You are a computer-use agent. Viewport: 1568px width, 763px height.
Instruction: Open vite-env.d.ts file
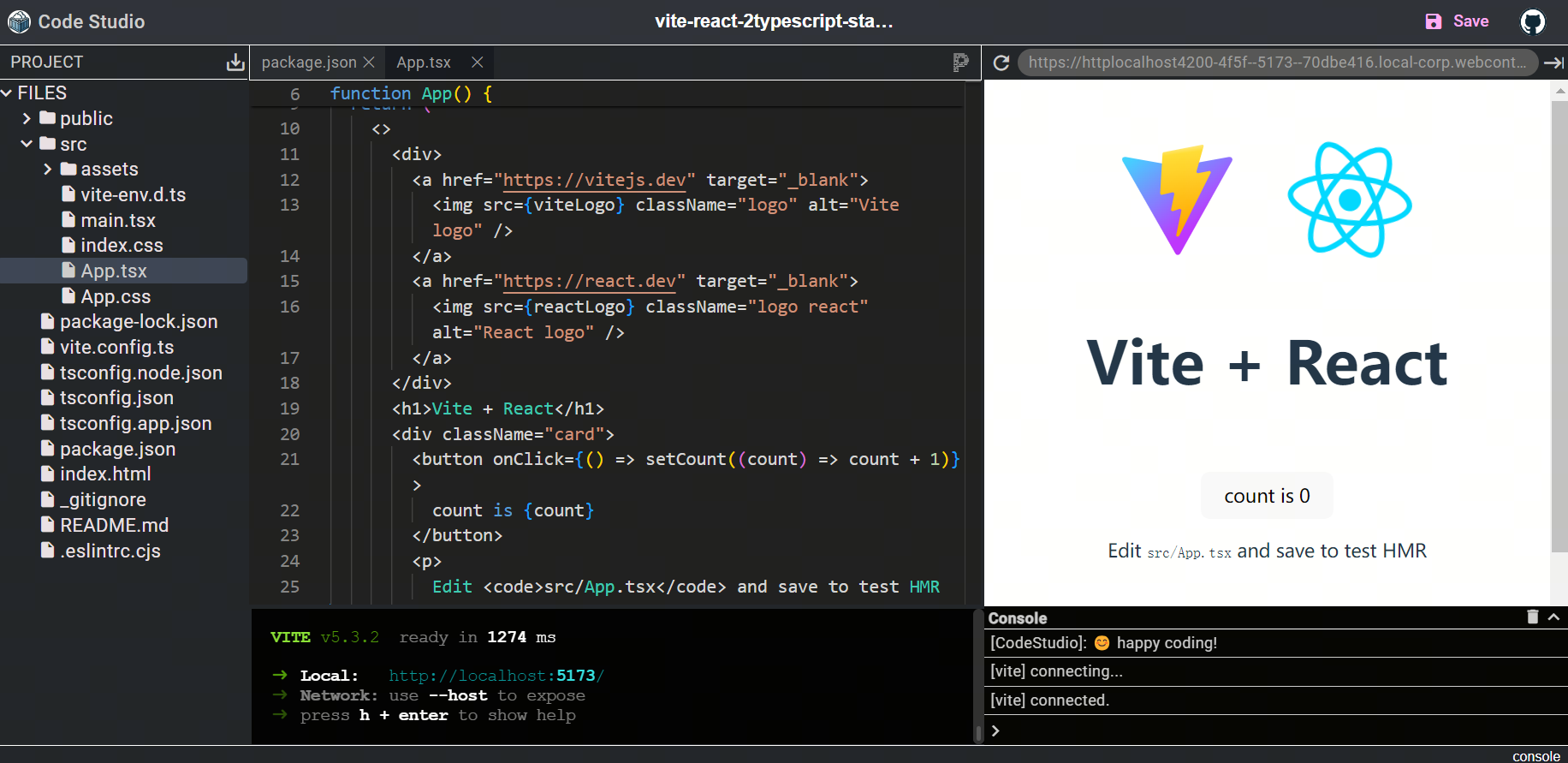click(133, 194)
